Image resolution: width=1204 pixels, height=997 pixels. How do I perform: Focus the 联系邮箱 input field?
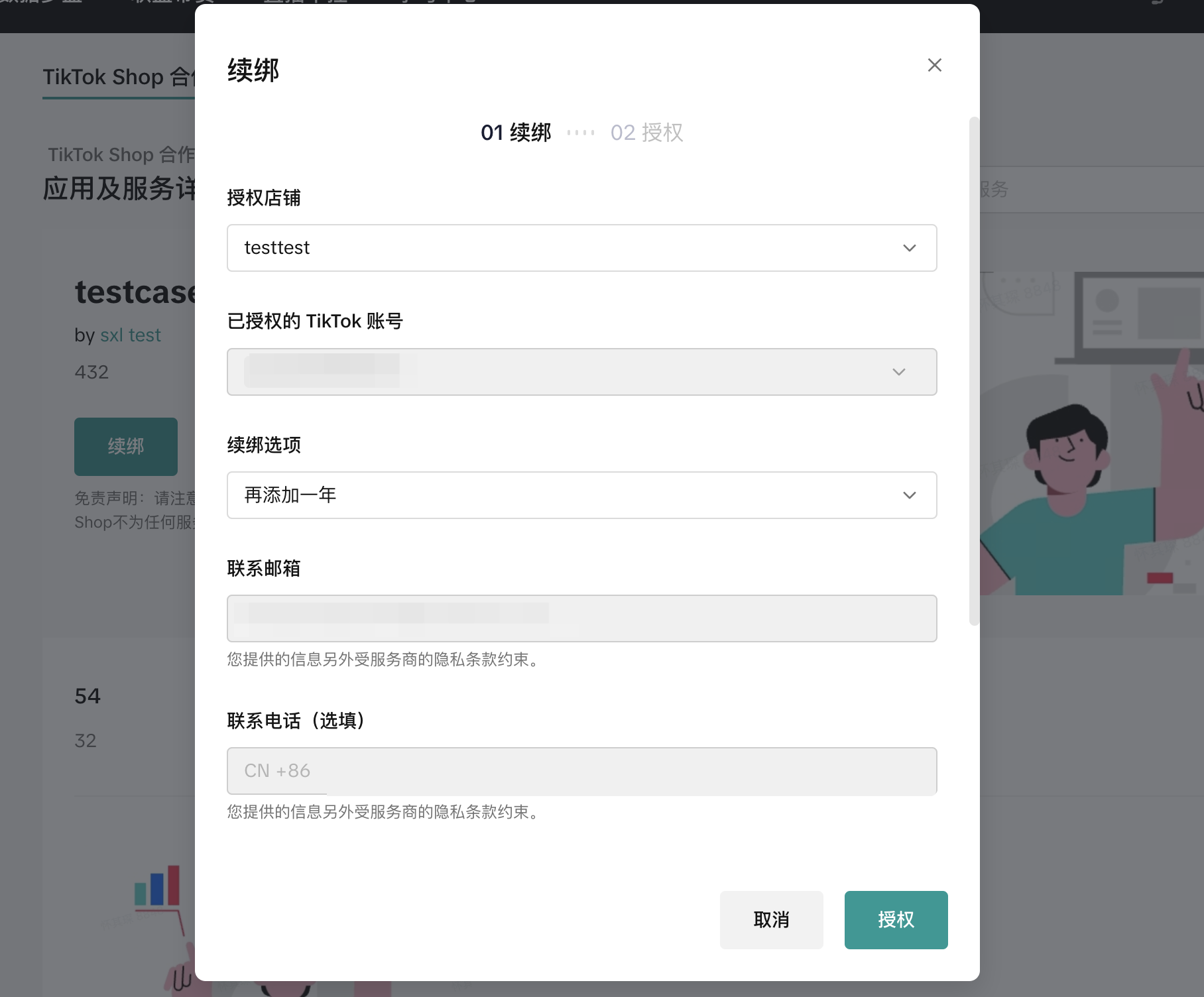pos(581,618)
